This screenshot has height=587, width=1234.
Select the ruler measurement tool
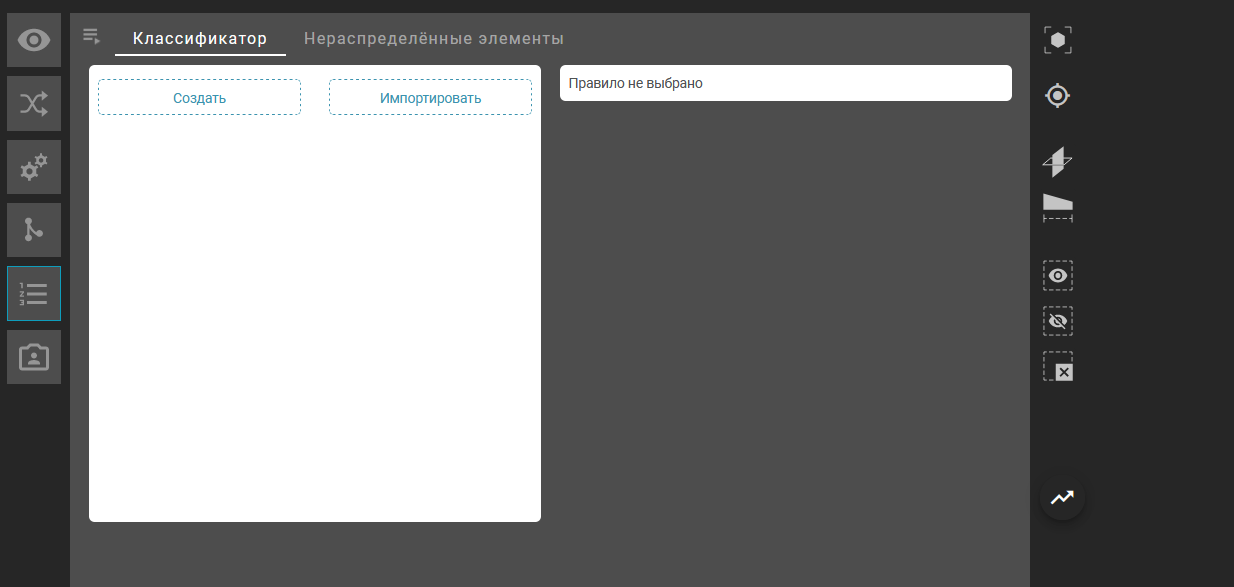[x=1058, y=207]
